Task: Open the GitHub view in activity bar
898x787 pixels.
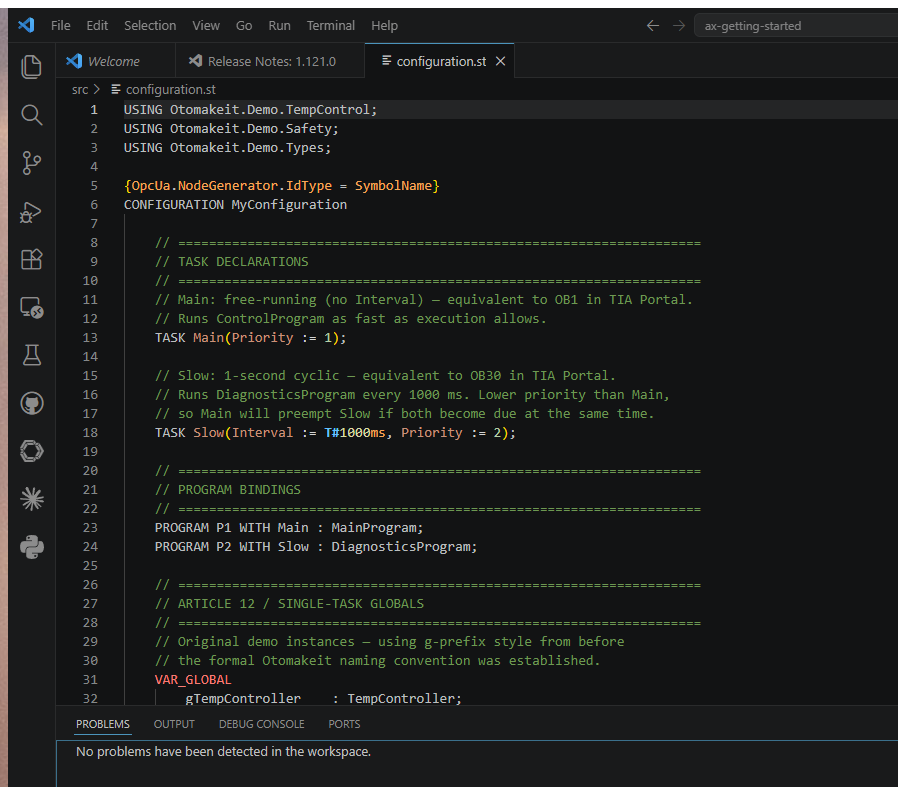Action: (31, 403)
